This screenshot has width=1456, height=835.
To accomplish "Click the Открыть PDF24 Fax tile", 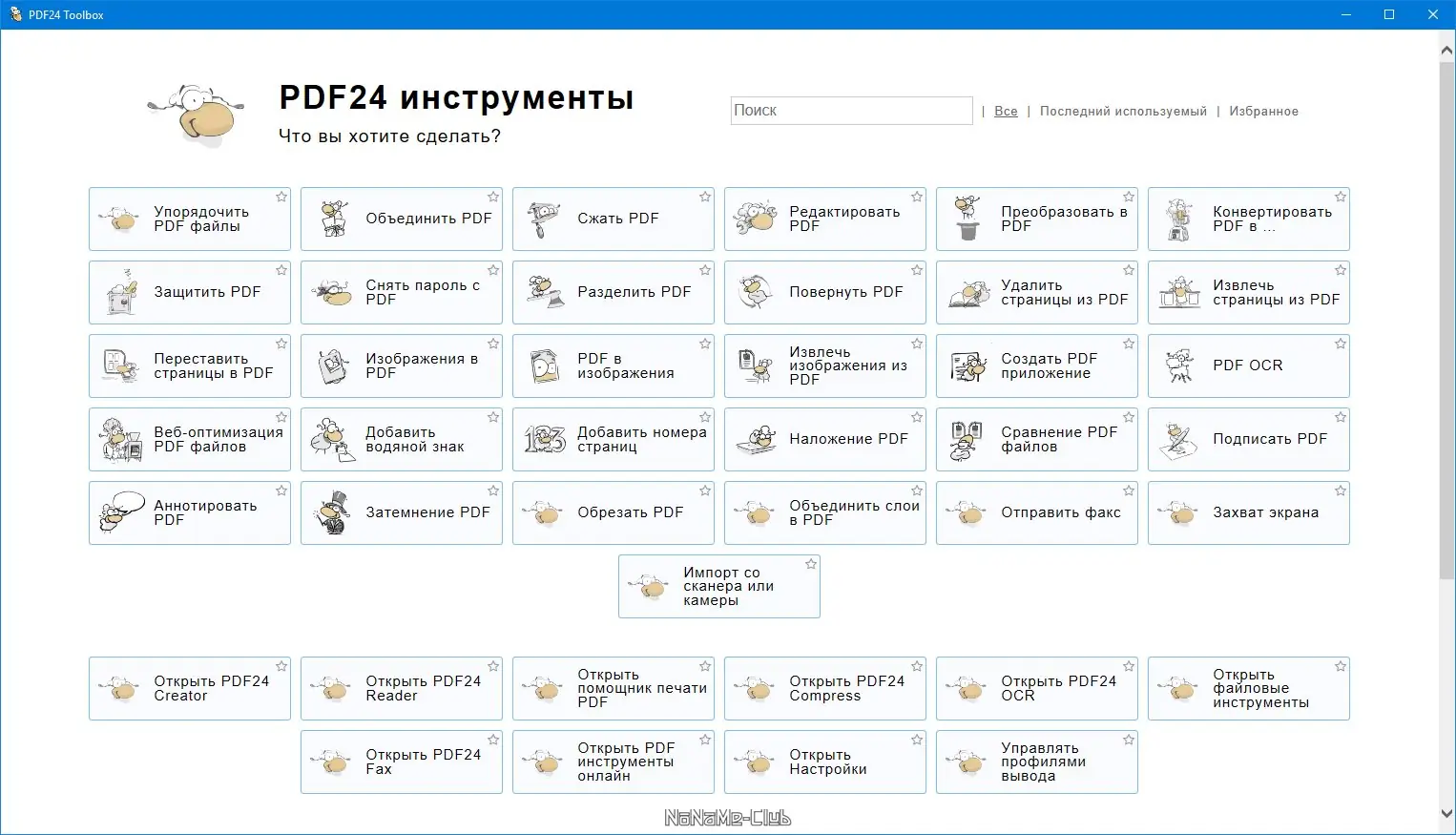I will pyautogui.click(x=402, y=762).
